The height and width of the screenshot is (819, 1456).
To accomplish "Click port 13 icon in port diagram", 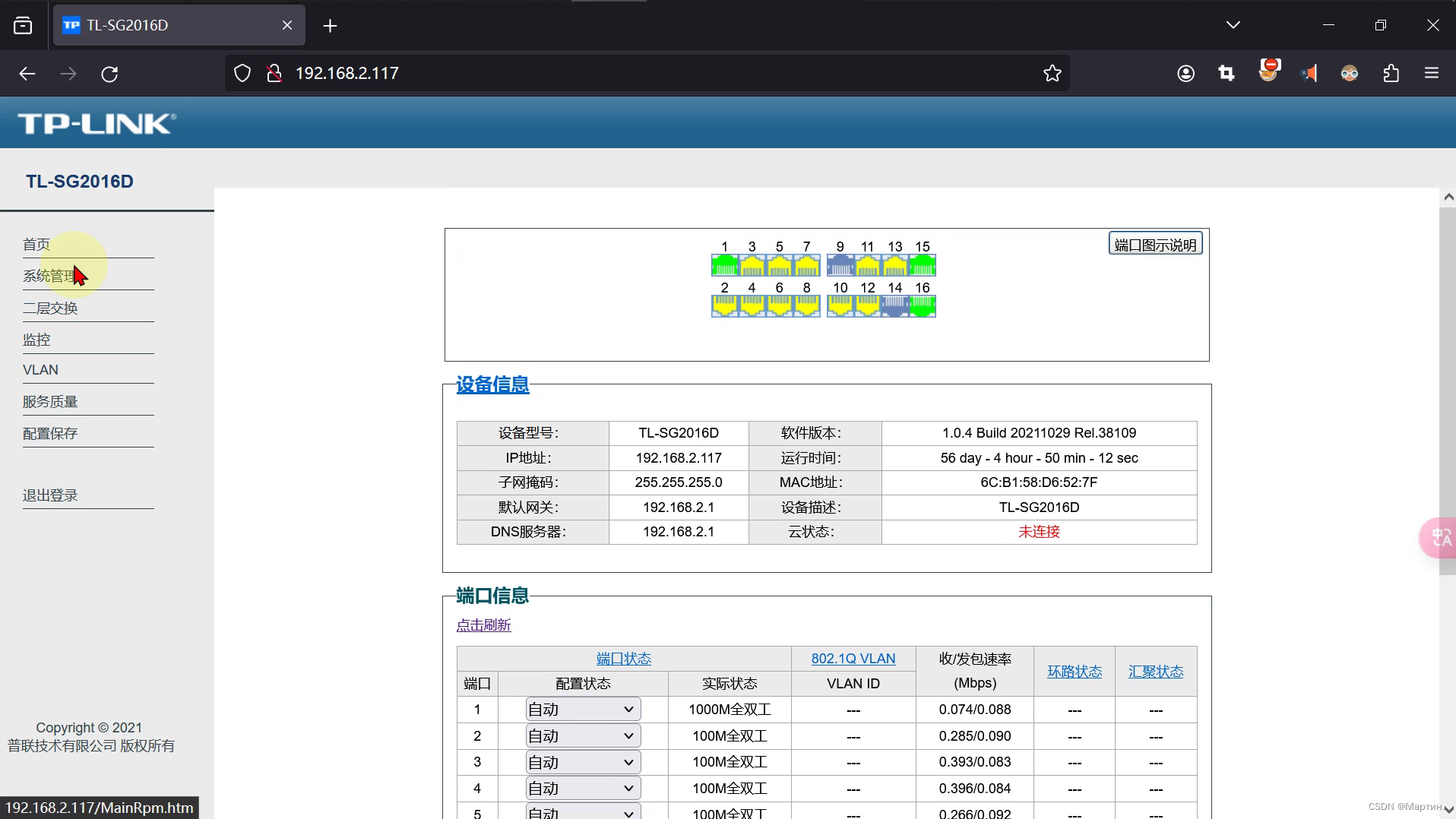I will (x=894, y=265).
